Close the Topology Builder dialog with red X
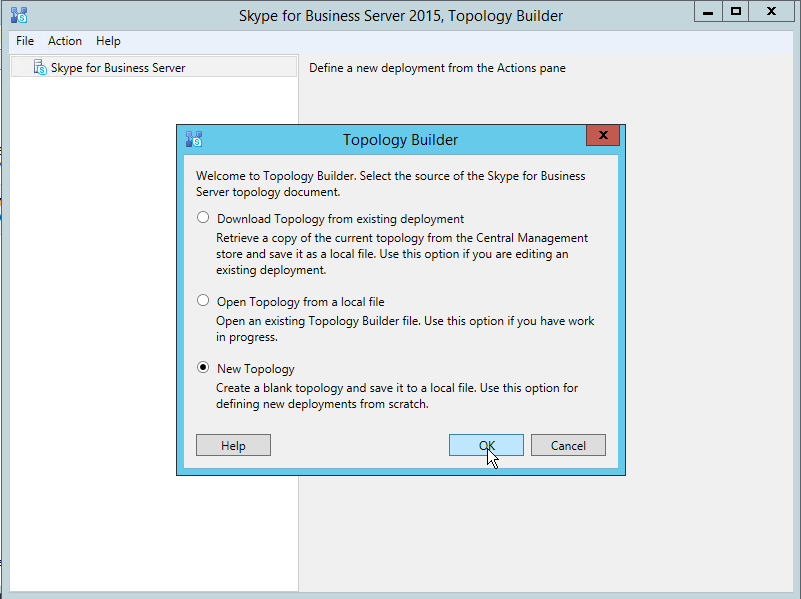This screenshot has height=599, width=801. 602,137
